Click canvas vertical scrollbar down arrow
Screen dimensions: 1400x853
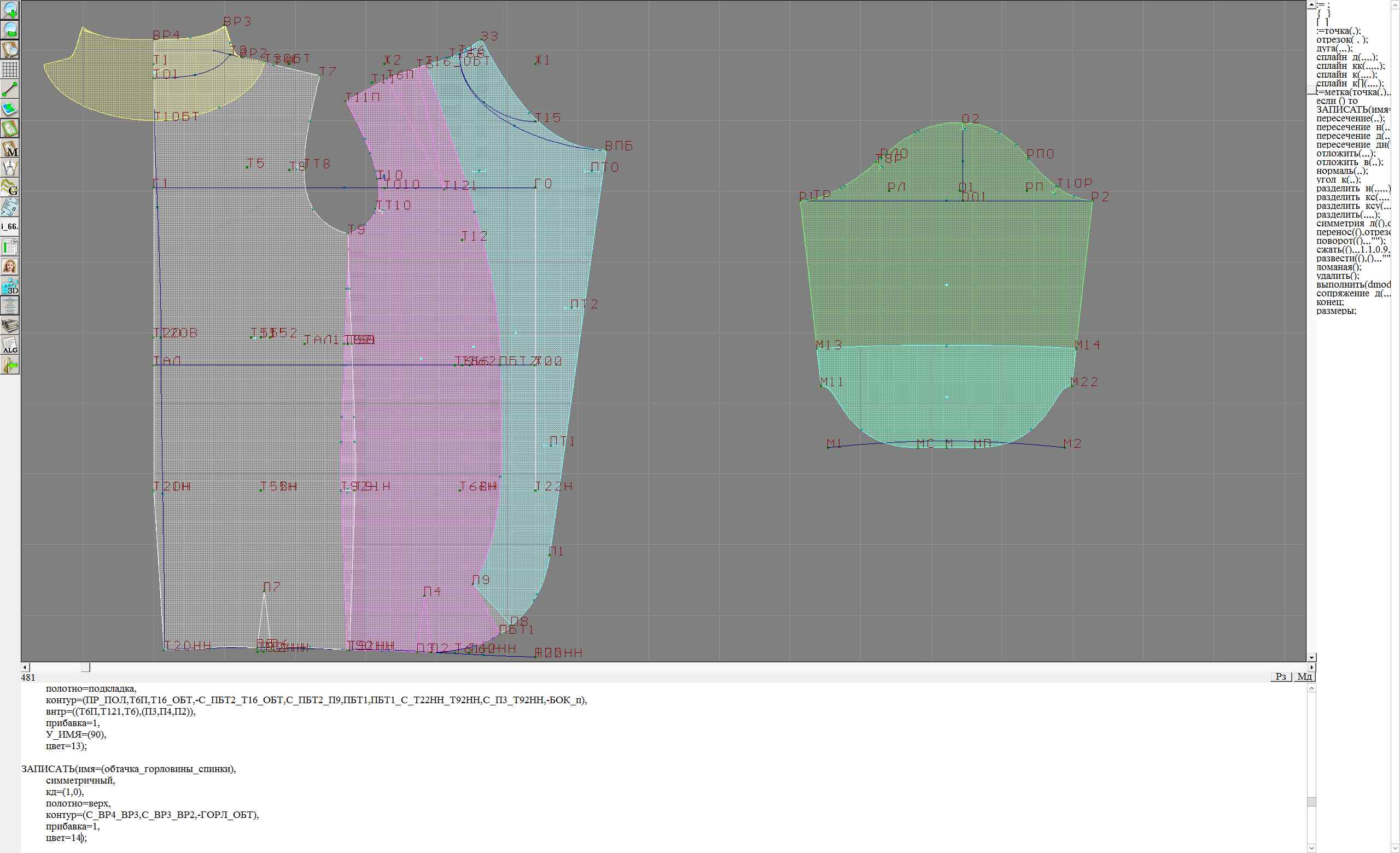point(1311,657)
